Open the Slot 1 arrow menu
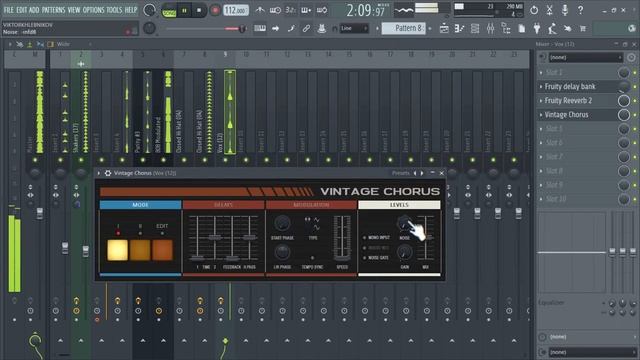Image resolution: width=640 pixels, height=360 pixels. click(541, 73)
